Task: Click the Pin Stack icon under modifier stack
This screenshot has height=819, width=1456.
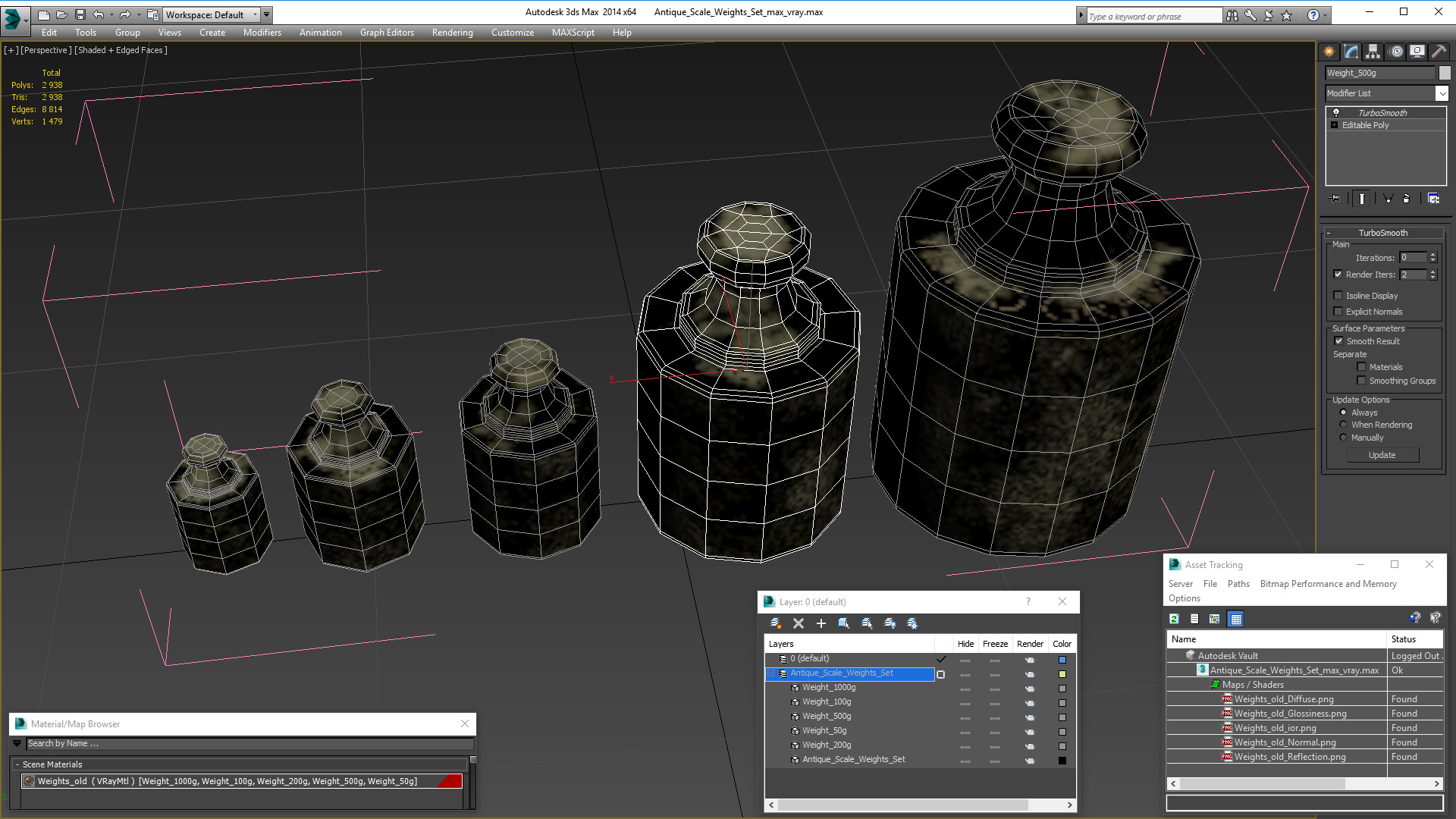Action: tap(1335, 198)
